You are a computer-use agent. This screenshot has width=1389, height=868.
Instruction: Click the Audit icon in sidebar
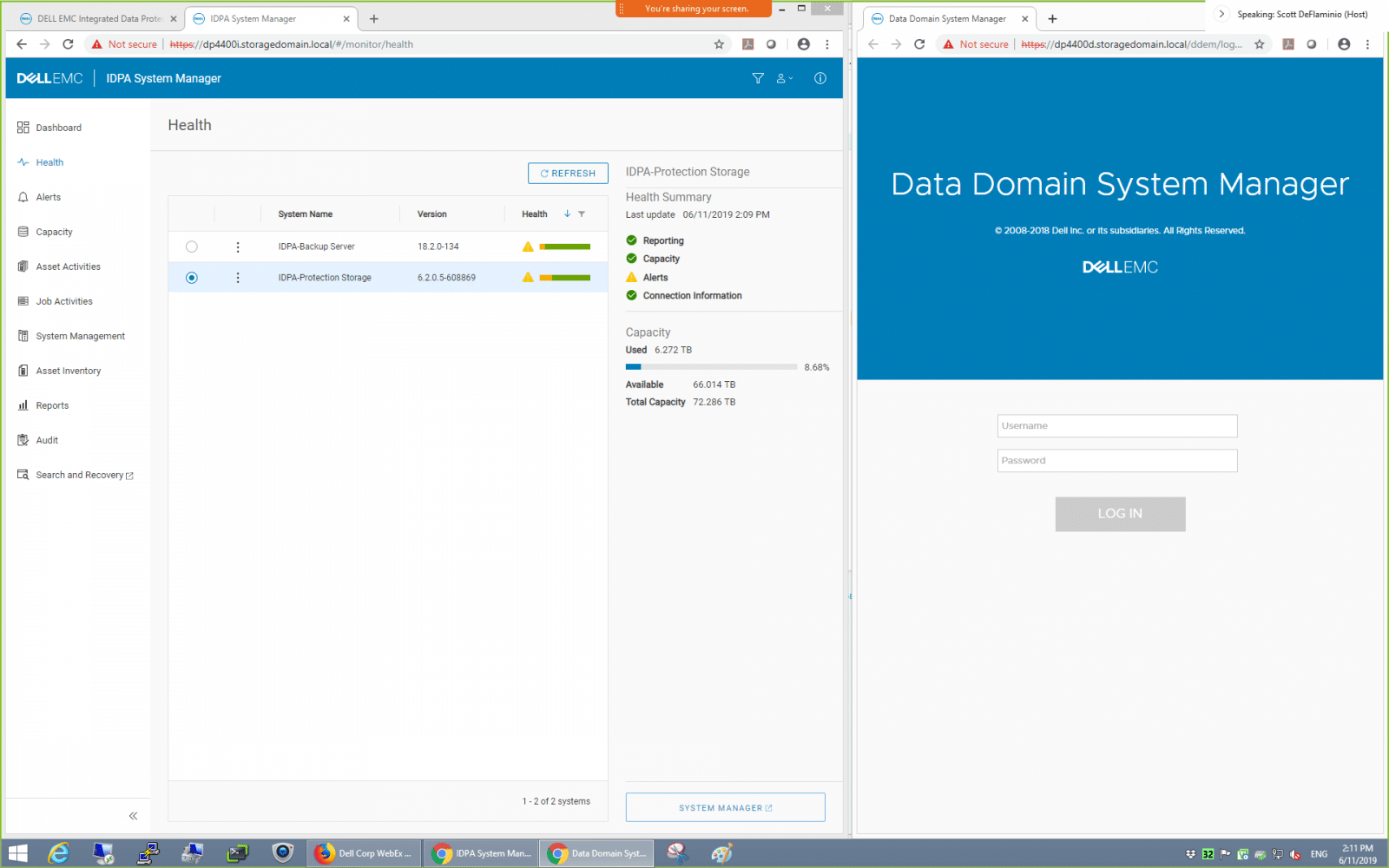[x=23, y=440]
